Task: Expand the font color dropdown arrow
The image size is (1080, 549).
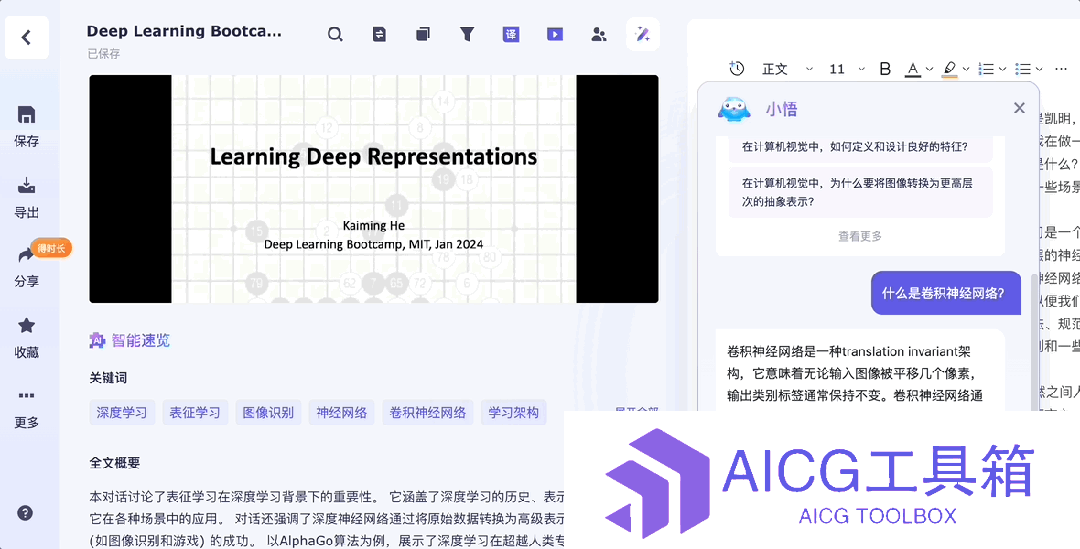Action: click(929, 69)
